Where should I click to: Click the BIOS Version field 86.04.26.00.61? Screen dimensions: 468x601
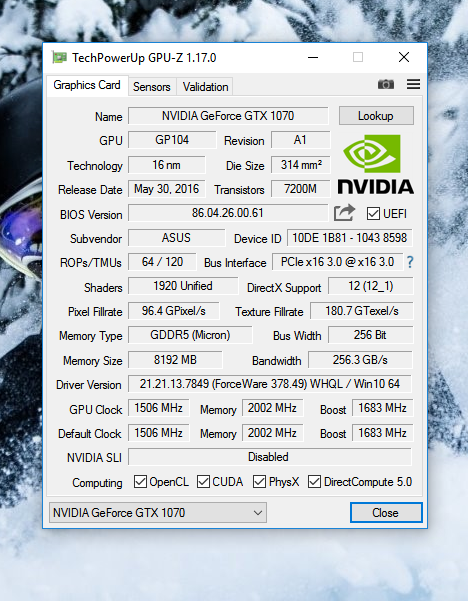(x=228, y=213)
